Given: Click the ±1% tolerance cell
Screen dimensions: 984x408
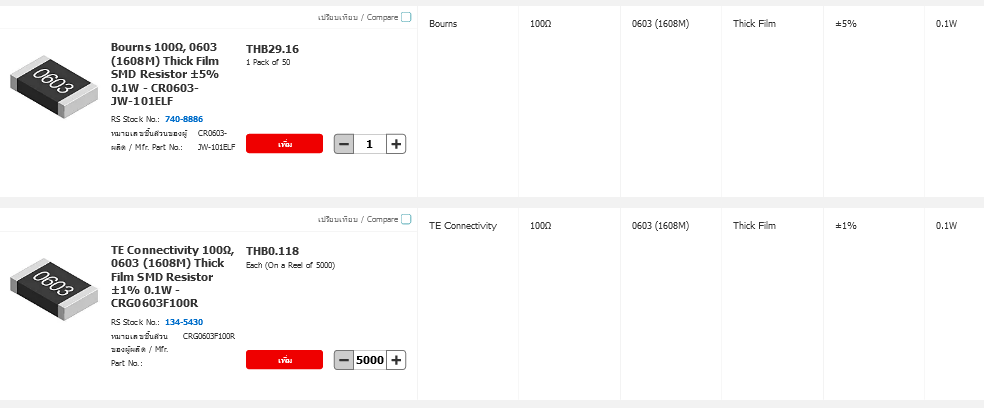Looking at the screenshot, I should coord(846,226).
